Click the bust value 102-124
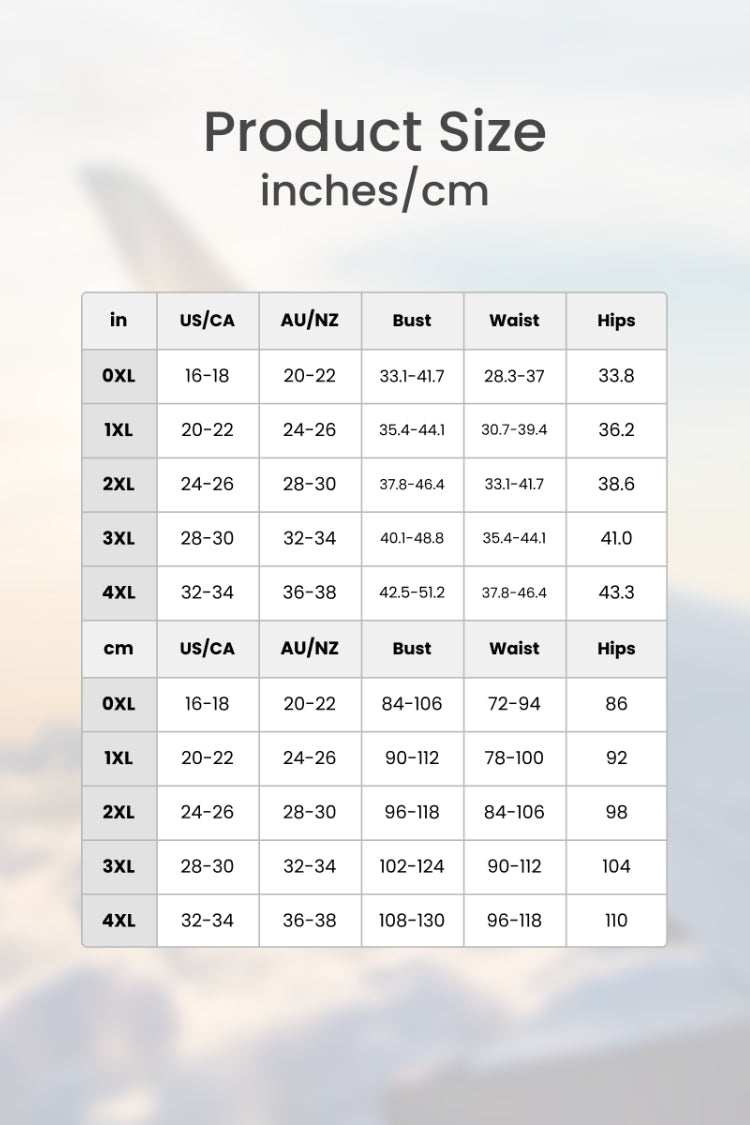 (412, 866)
